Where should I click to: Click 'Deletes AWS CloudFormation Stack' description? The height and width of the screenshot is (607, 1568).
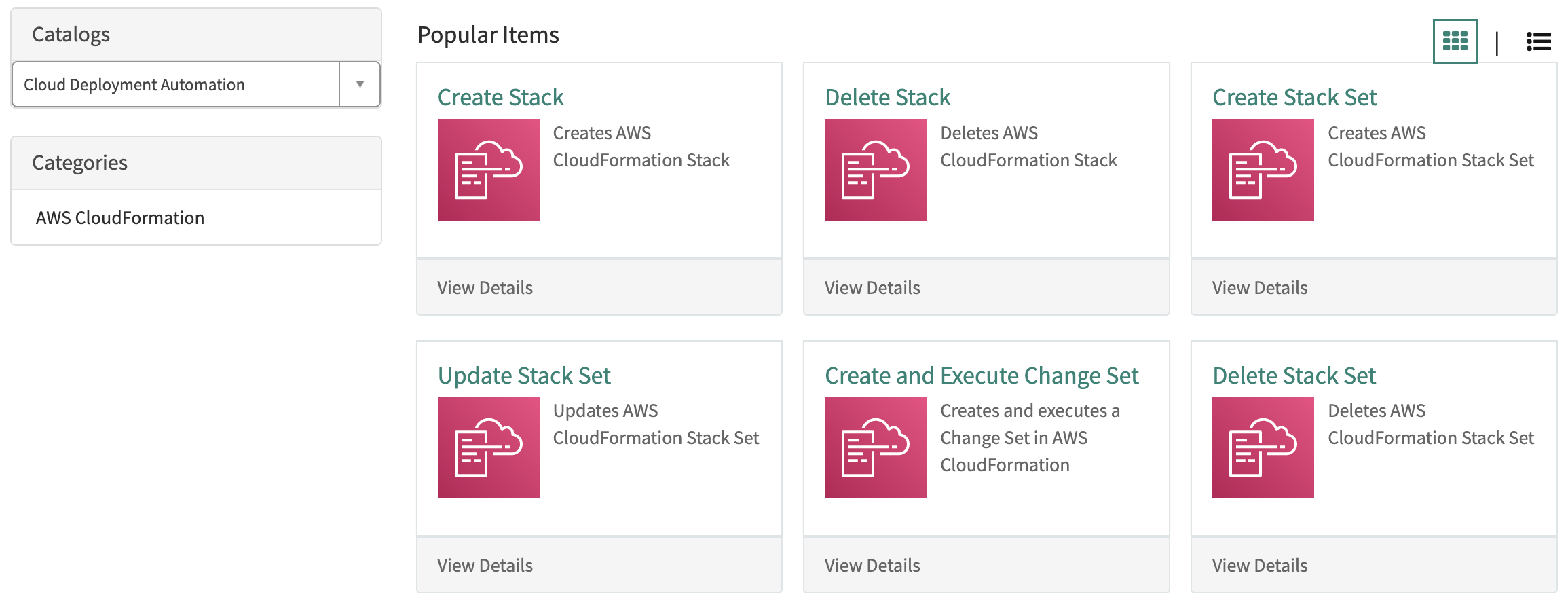click(x=1028, y=147)
